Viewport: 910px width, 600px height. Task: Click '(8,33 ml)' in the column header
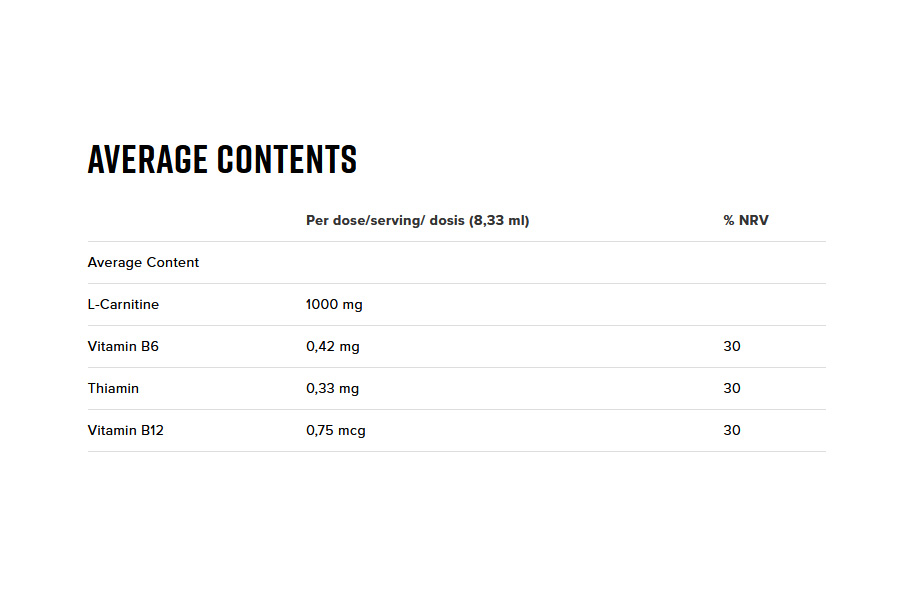[x=499, y=220]
